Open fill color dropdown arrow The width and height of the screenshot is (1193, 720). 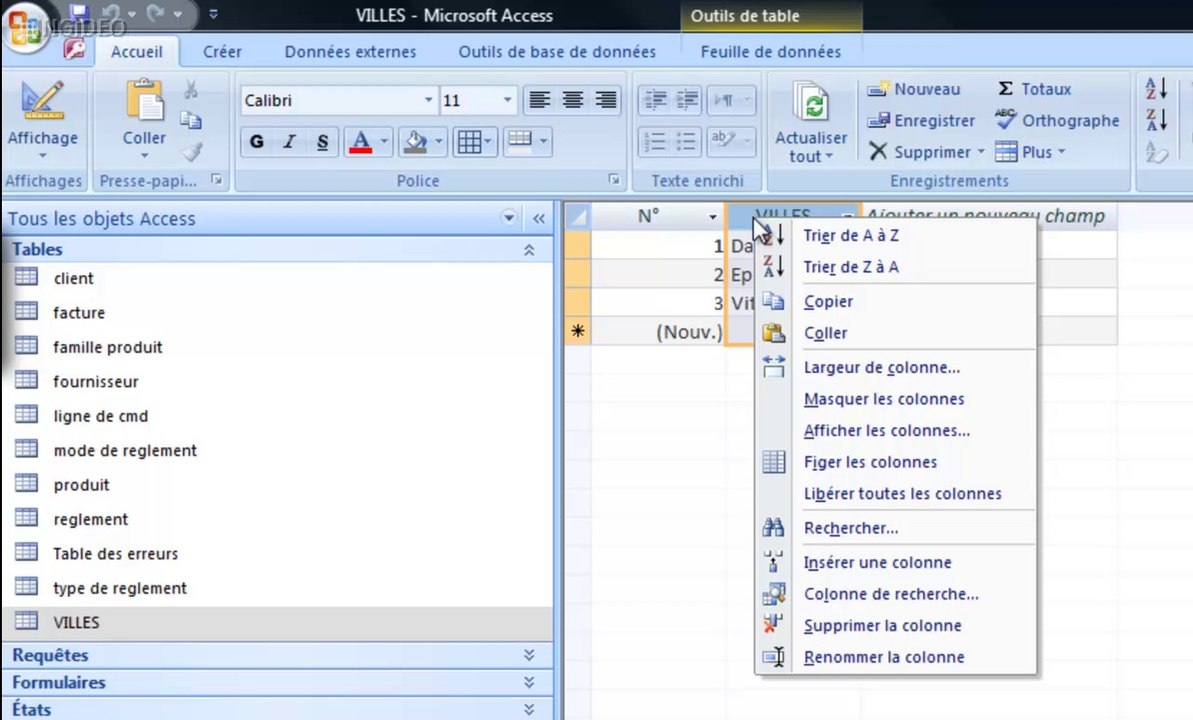439,142
